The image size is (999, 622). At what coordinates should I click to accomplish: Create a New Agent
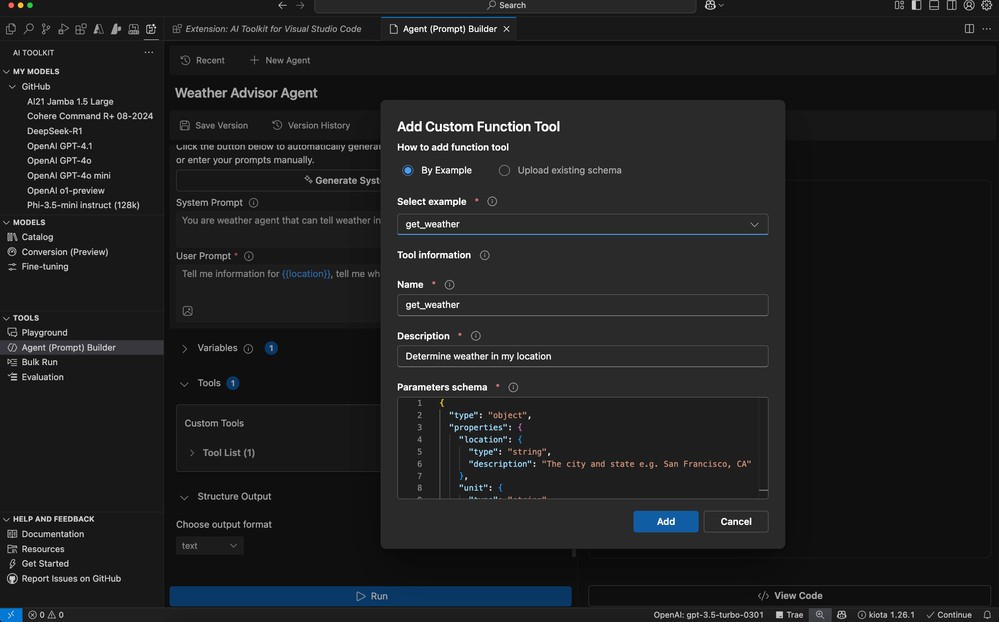tap(280, 60)
